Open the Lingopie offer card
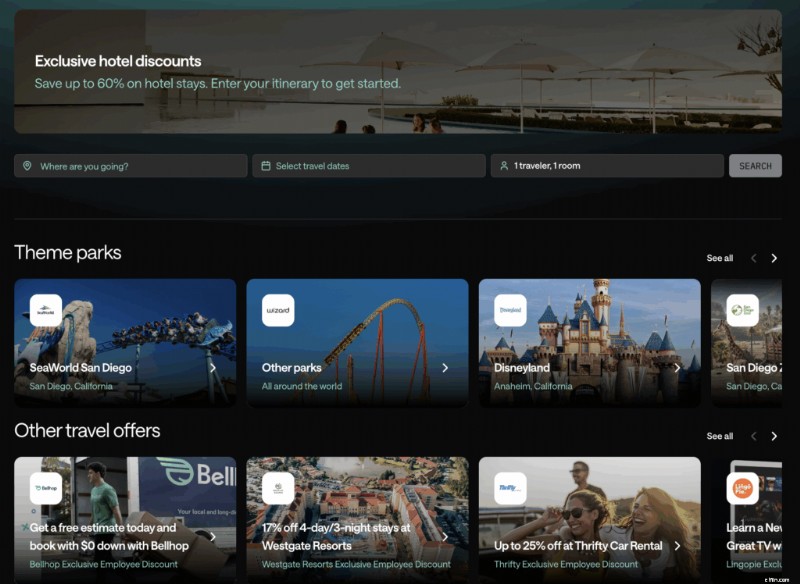This screenshot has height=584, width=800. coord(746,520)
